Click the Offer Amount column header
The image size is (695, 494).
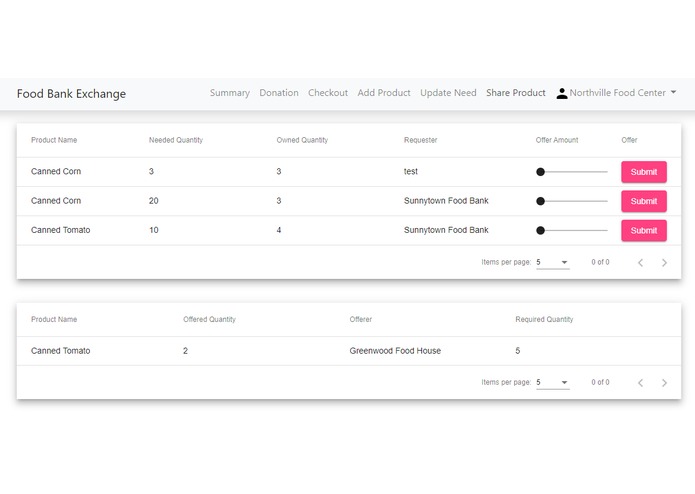pyautogui.click(x=557, y=140)
